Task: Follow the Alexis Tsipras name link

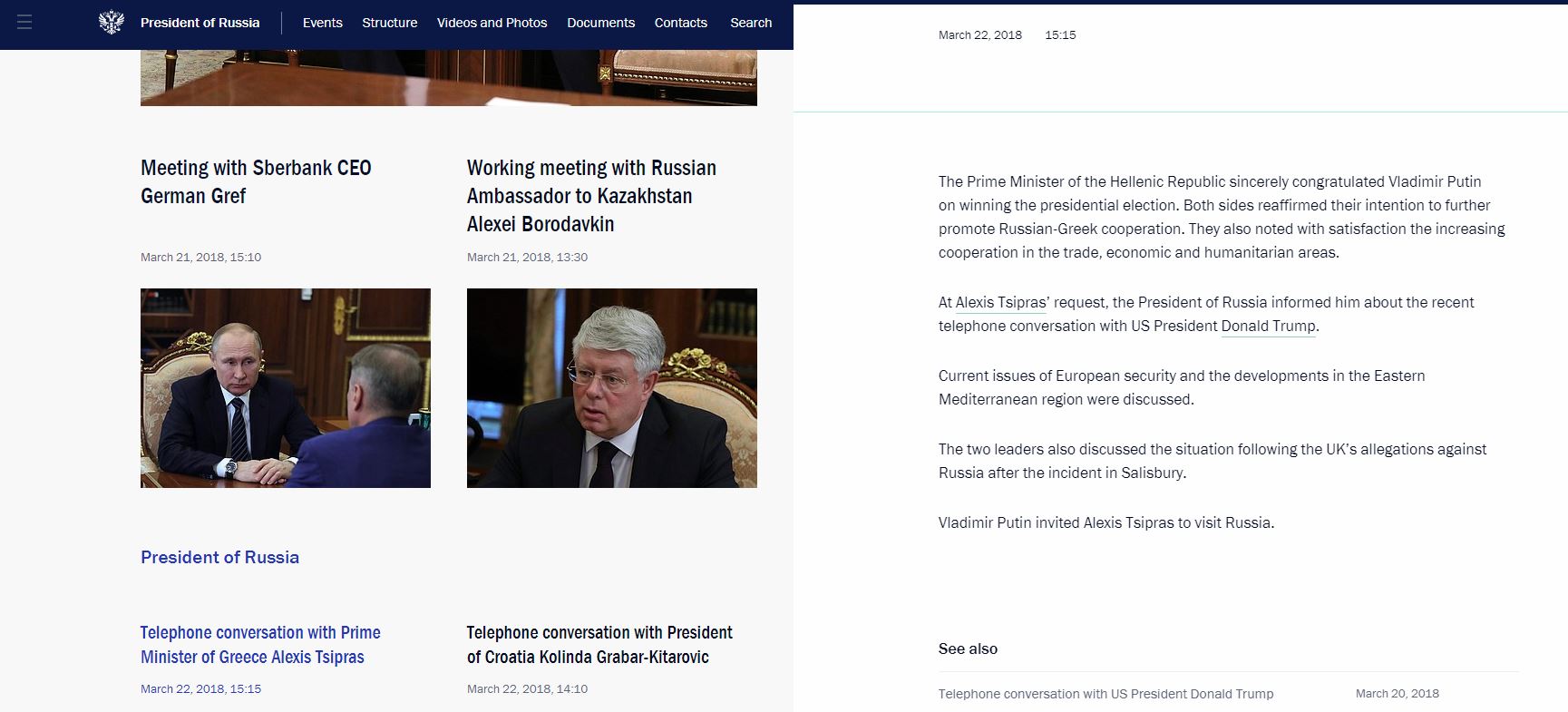Action: coord(1000,303)
